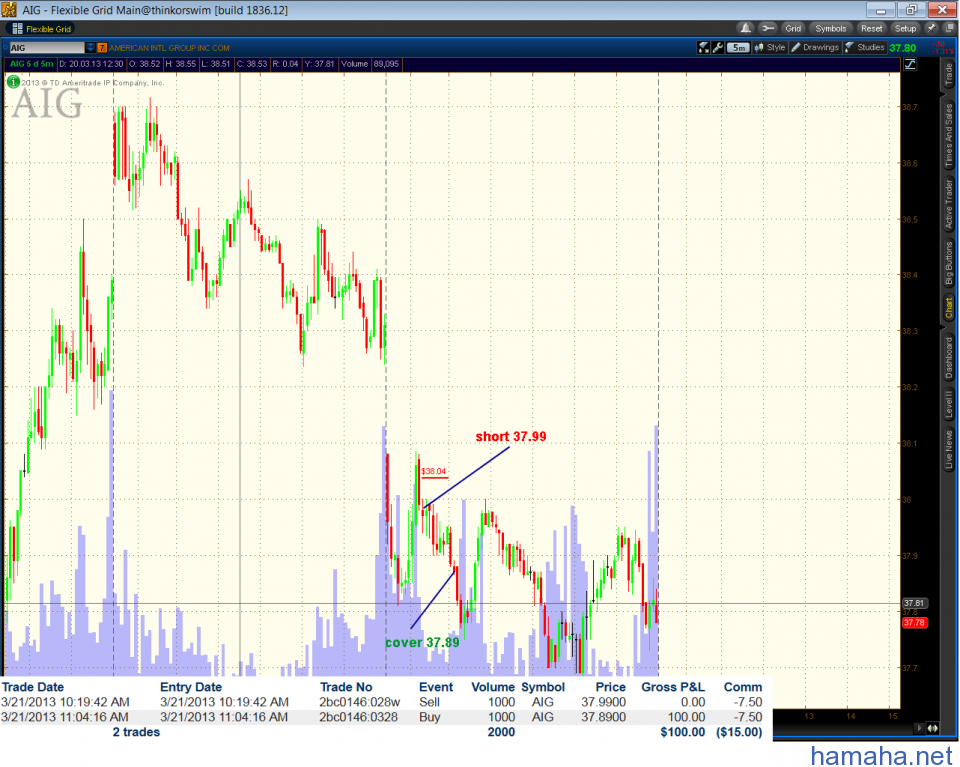Open the alerts bell icon
Screen dimensions: 960x767
click(745, 28)
